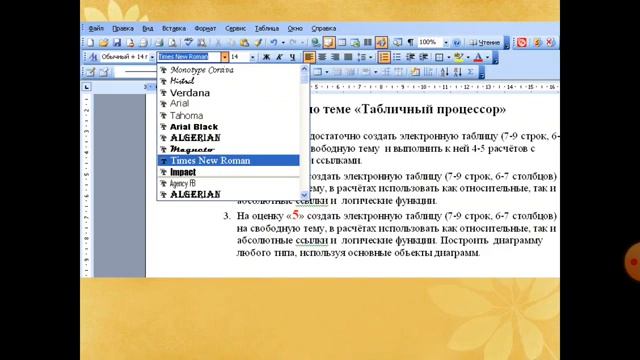Pick Monotype Corsiva in the font list
Viewport: 640px width, 360px height.
coord(229,70)
